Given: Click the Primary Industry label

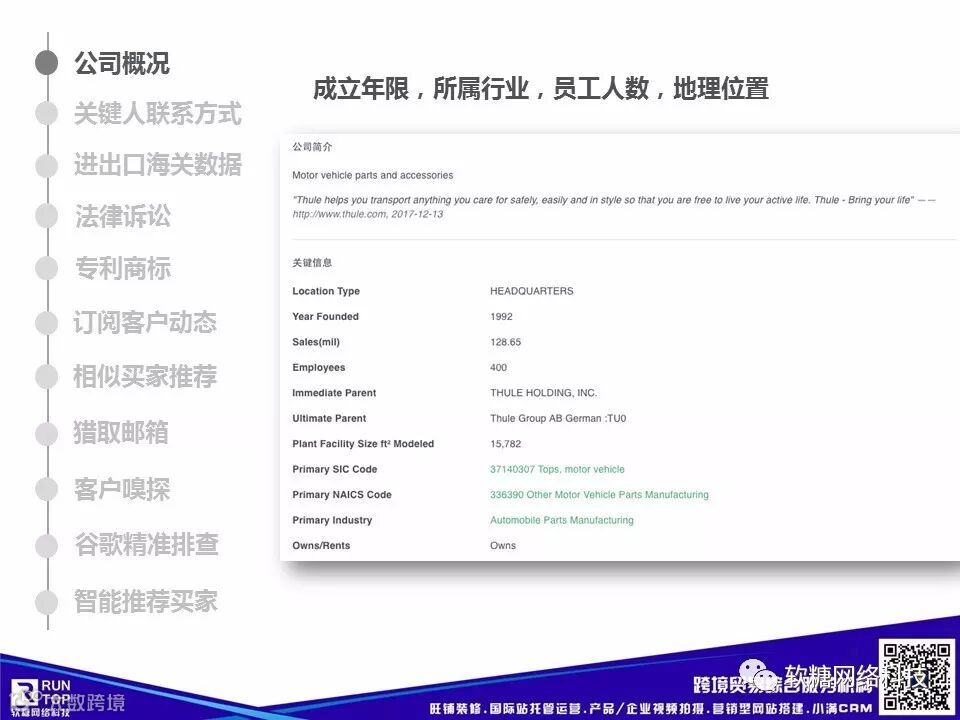Looking at the screenshot, I should click(x=332, y=520).
